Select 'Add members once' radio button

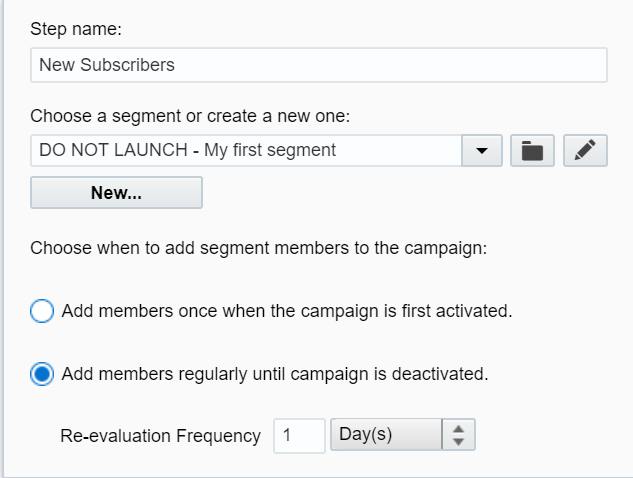[43, 311]
